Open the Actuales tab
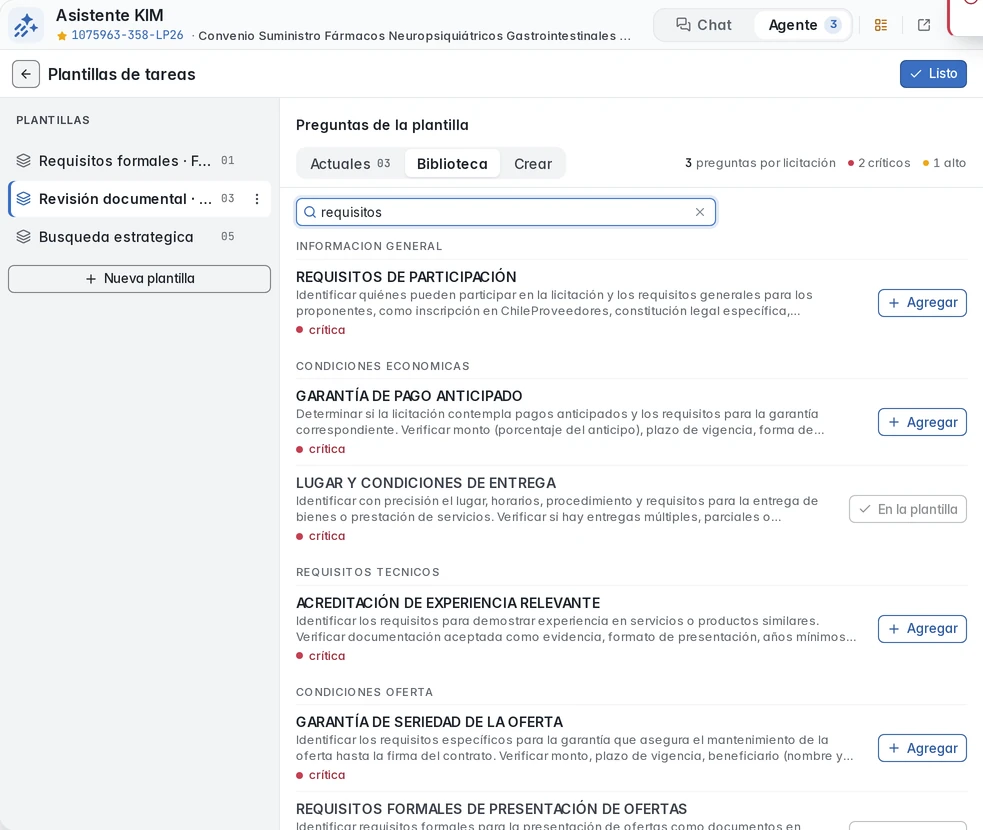983x830 pixels. click(x=350, y=164)
